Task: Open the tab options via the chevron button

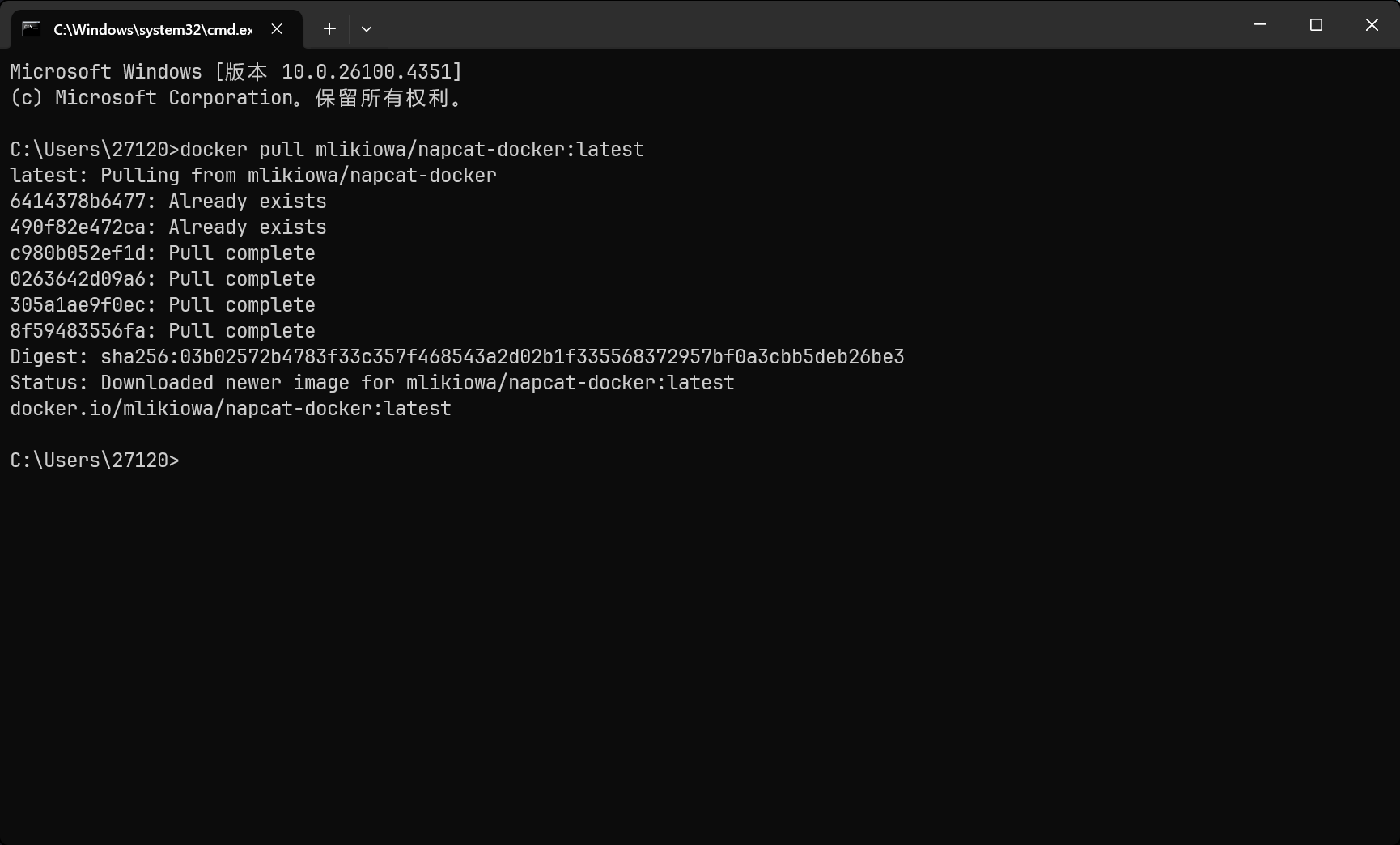Action: pos(366,28)
